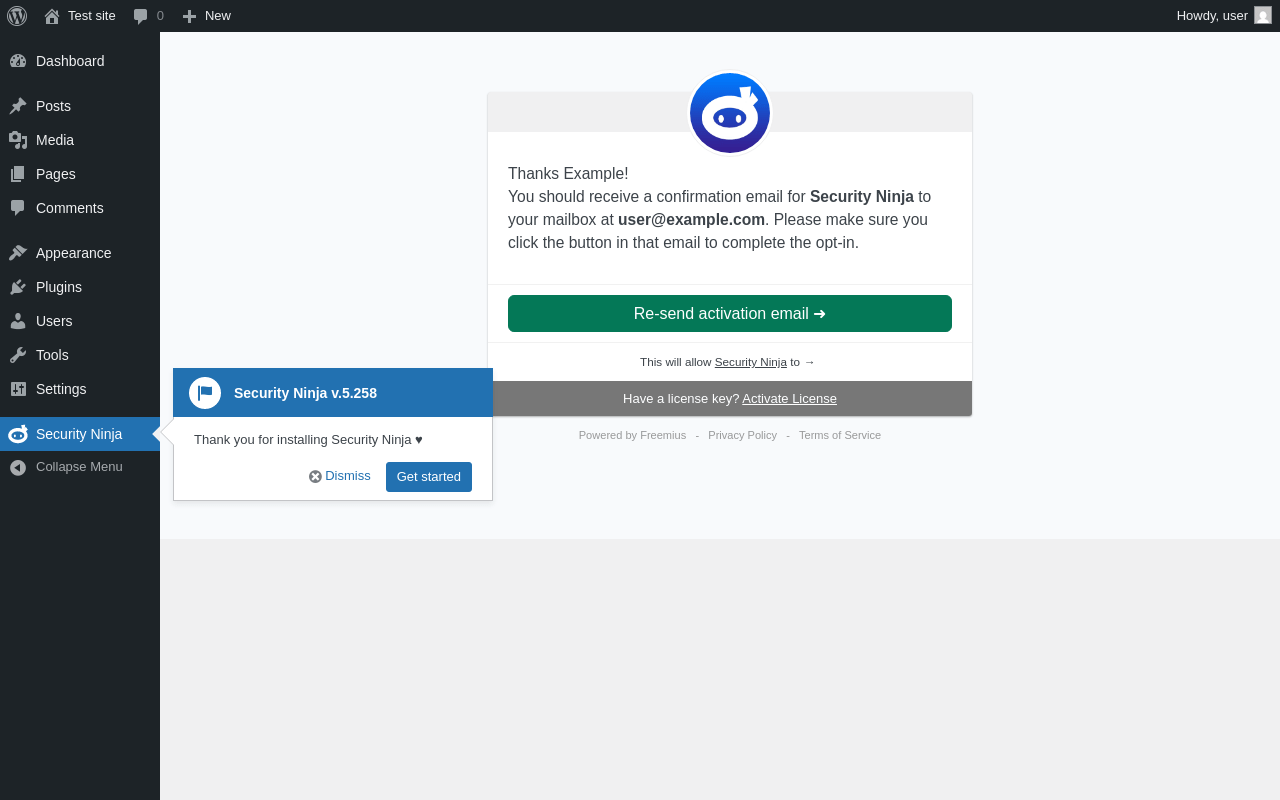Select the Security Ninja menu label

point(79,434)
